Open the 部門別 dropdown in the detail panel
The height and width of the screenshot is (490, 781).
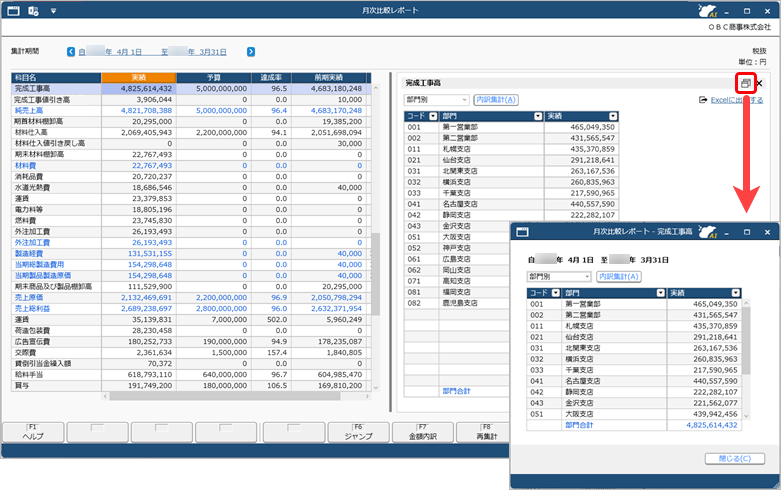(x=436, y=100)
